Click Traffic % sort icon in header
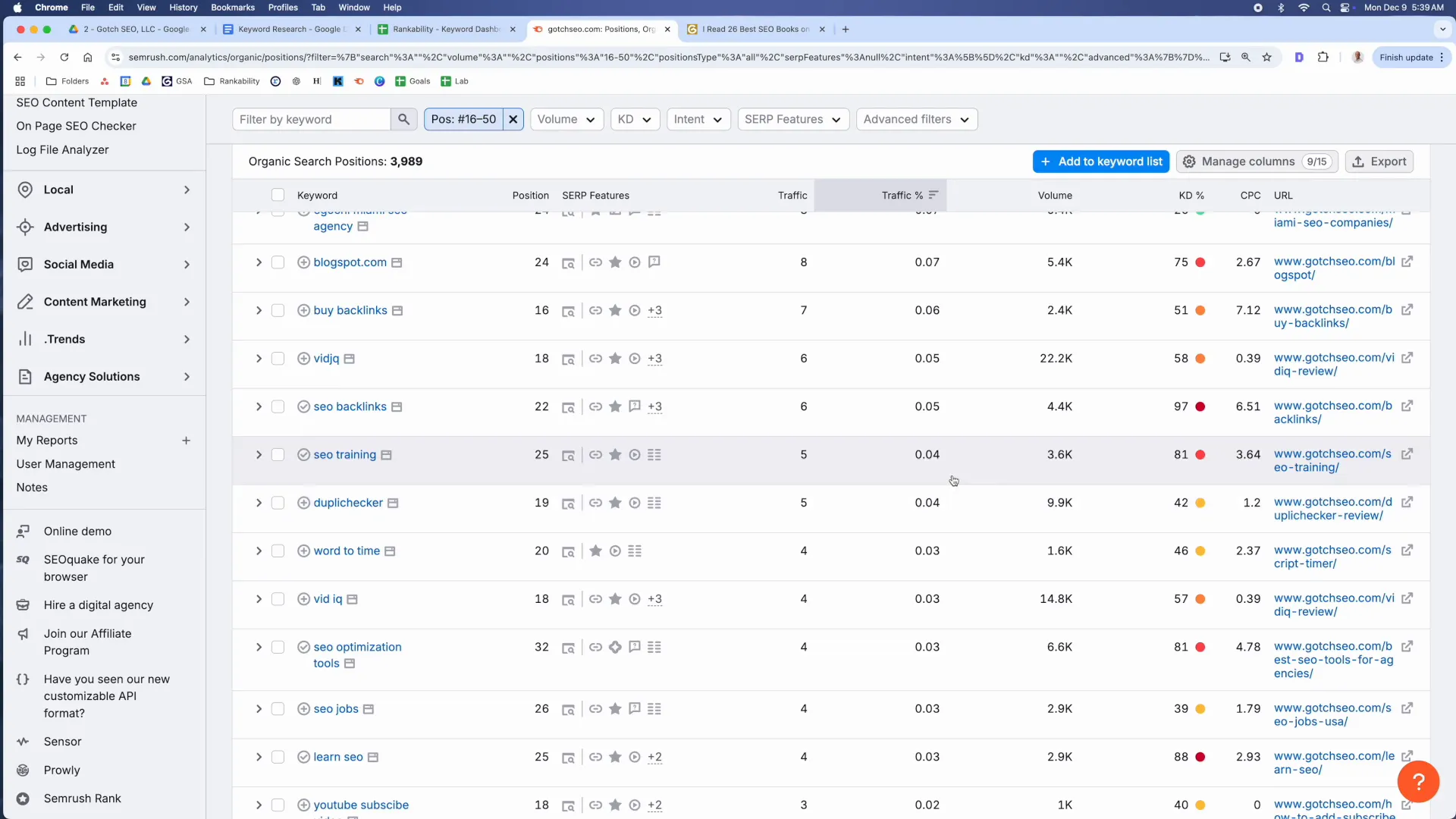1456x819 pixels. coord(934,195)
